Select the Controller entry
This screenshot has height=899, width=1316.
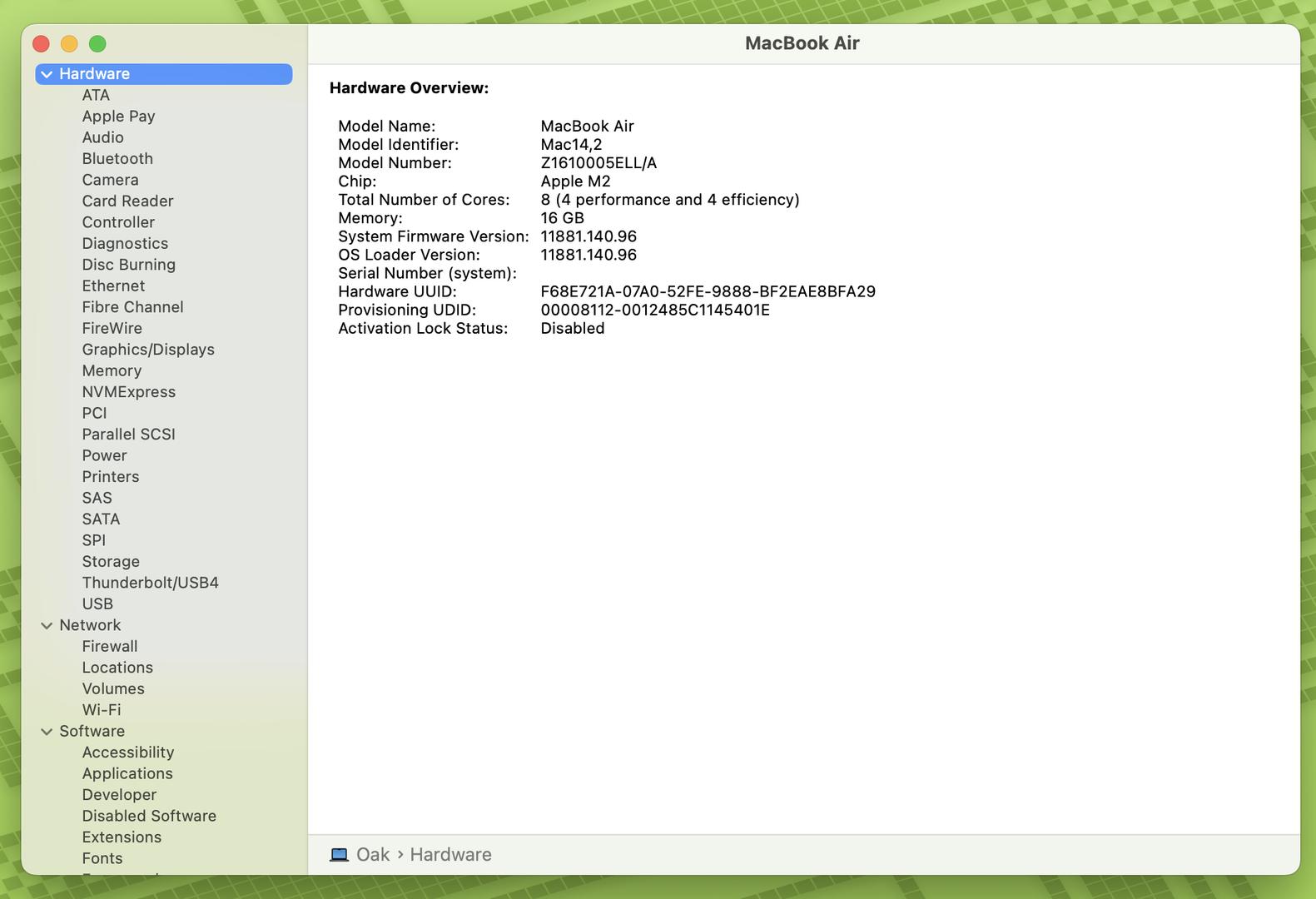pyautogui.click(x=118, y=222)
